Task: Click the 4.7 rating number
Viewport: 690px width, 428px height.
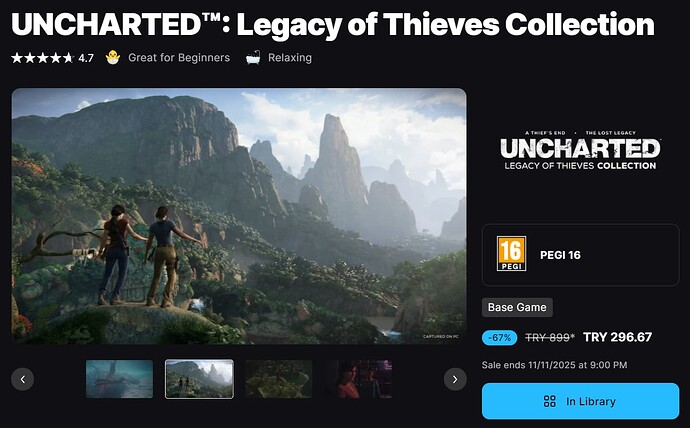Action: [x=86, y=58]
